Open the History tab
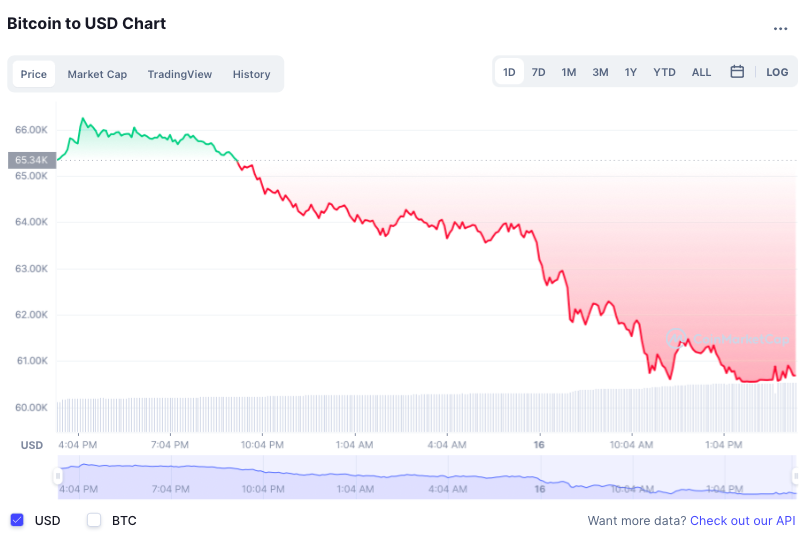809x554 pixels. [x=252, y=74]
